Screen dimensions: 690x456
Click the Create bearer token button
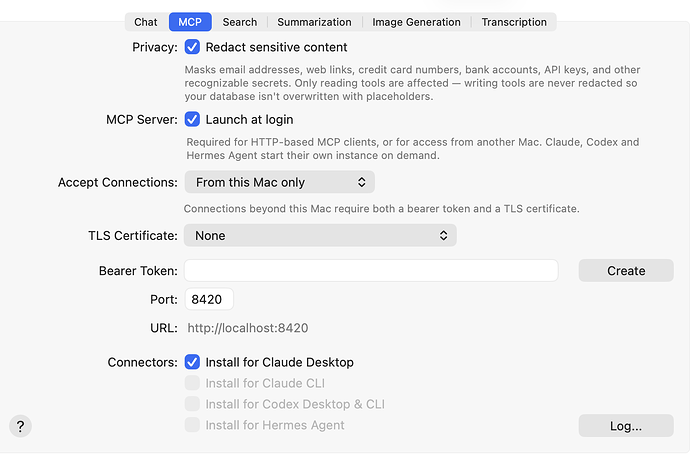tap(626, 271)
